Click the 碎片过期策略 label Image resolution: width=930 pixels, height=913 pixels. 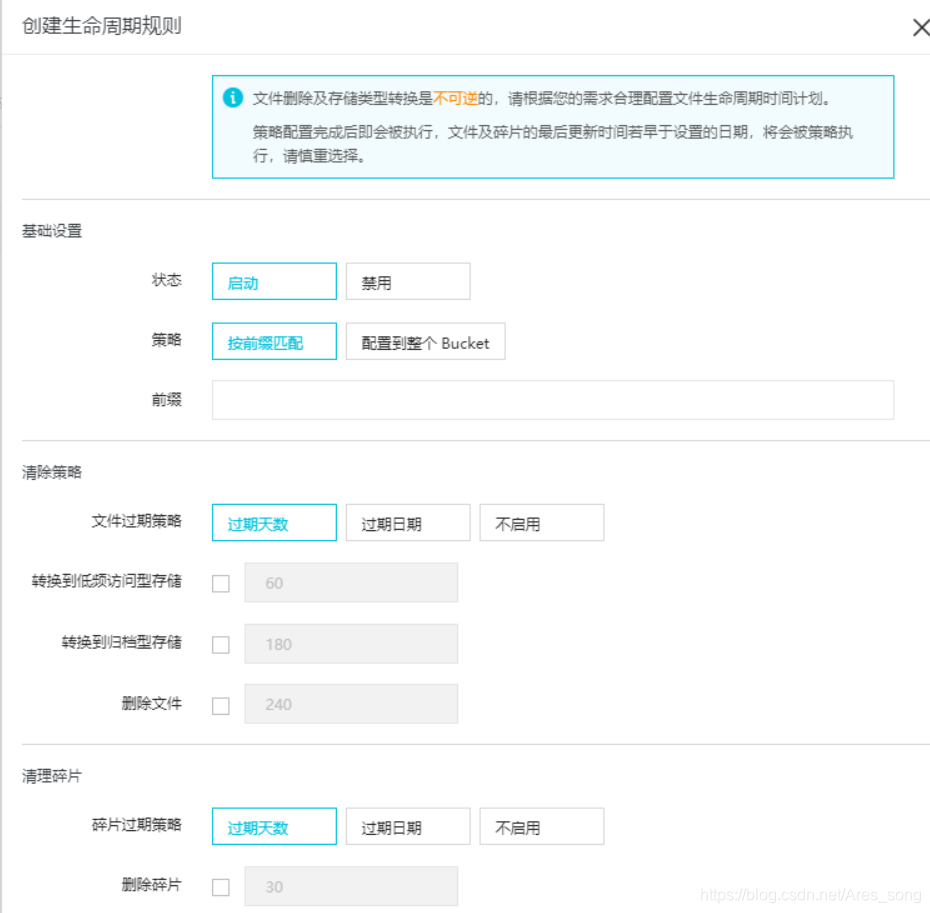[x=136, y=825]
